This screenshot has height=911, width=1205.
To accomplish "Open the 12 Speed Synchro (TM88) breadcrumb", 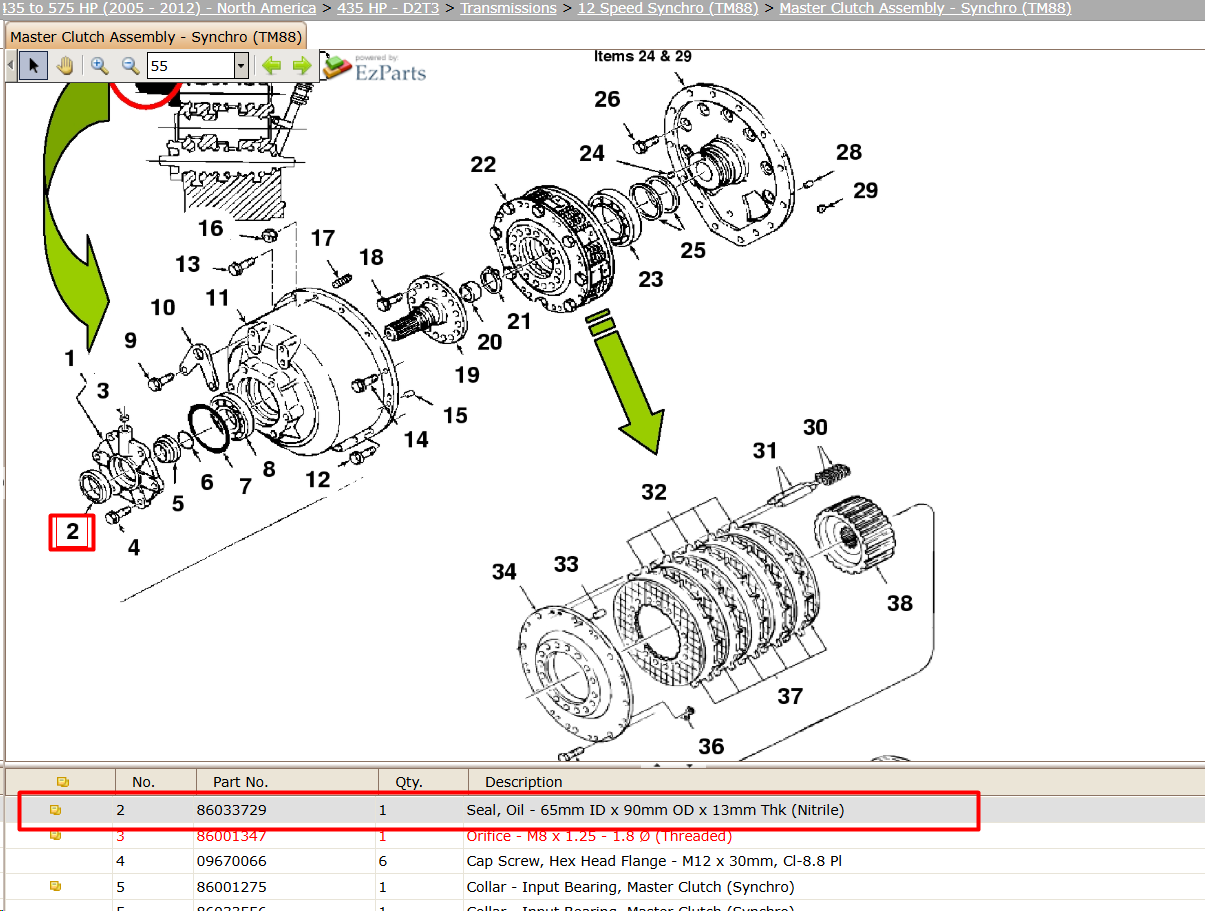I will pyautogui.click(x=668, y=8).
